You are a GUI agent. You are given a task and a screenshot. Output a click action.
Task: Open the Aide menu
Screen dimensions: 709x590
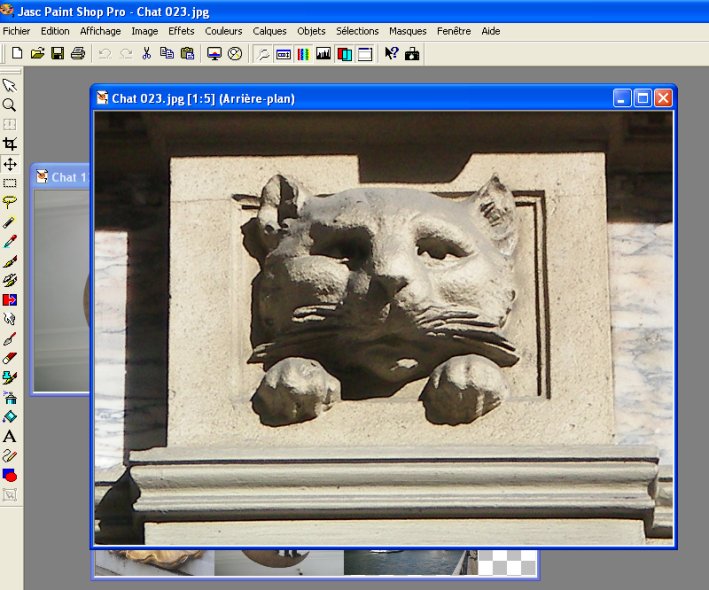(491, 31)
